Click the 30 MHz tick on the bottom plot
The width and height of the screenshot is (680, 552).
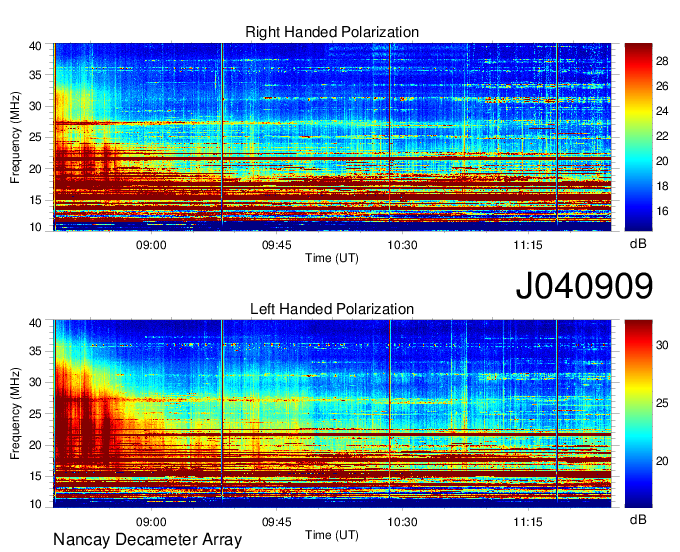pos(36,382)
